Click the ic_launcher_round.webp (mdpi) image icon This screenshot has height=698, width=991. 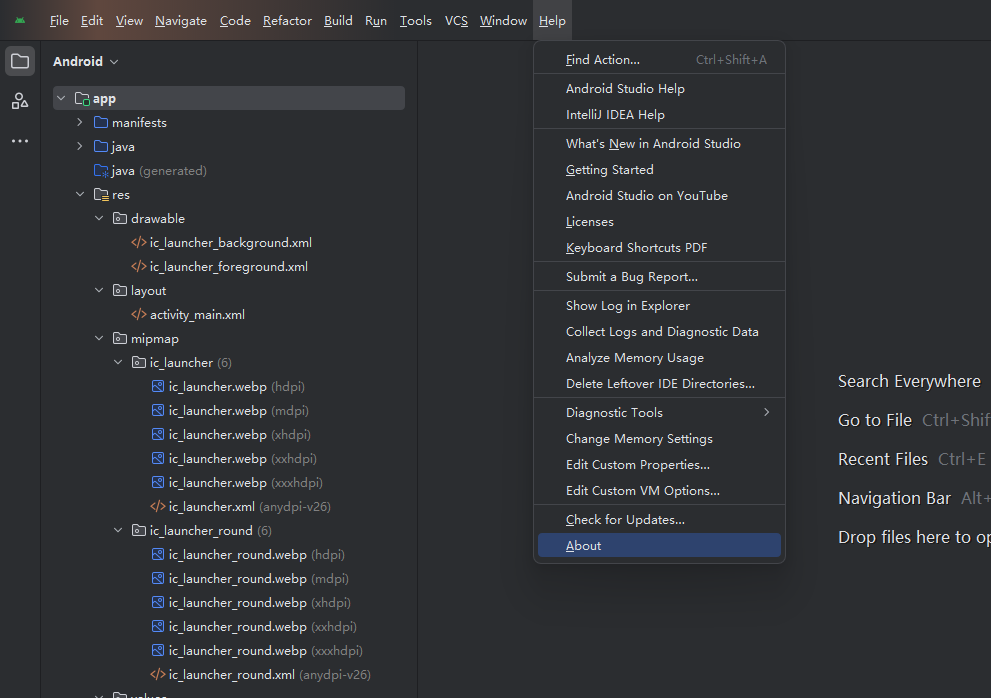[x=158, y=579]
